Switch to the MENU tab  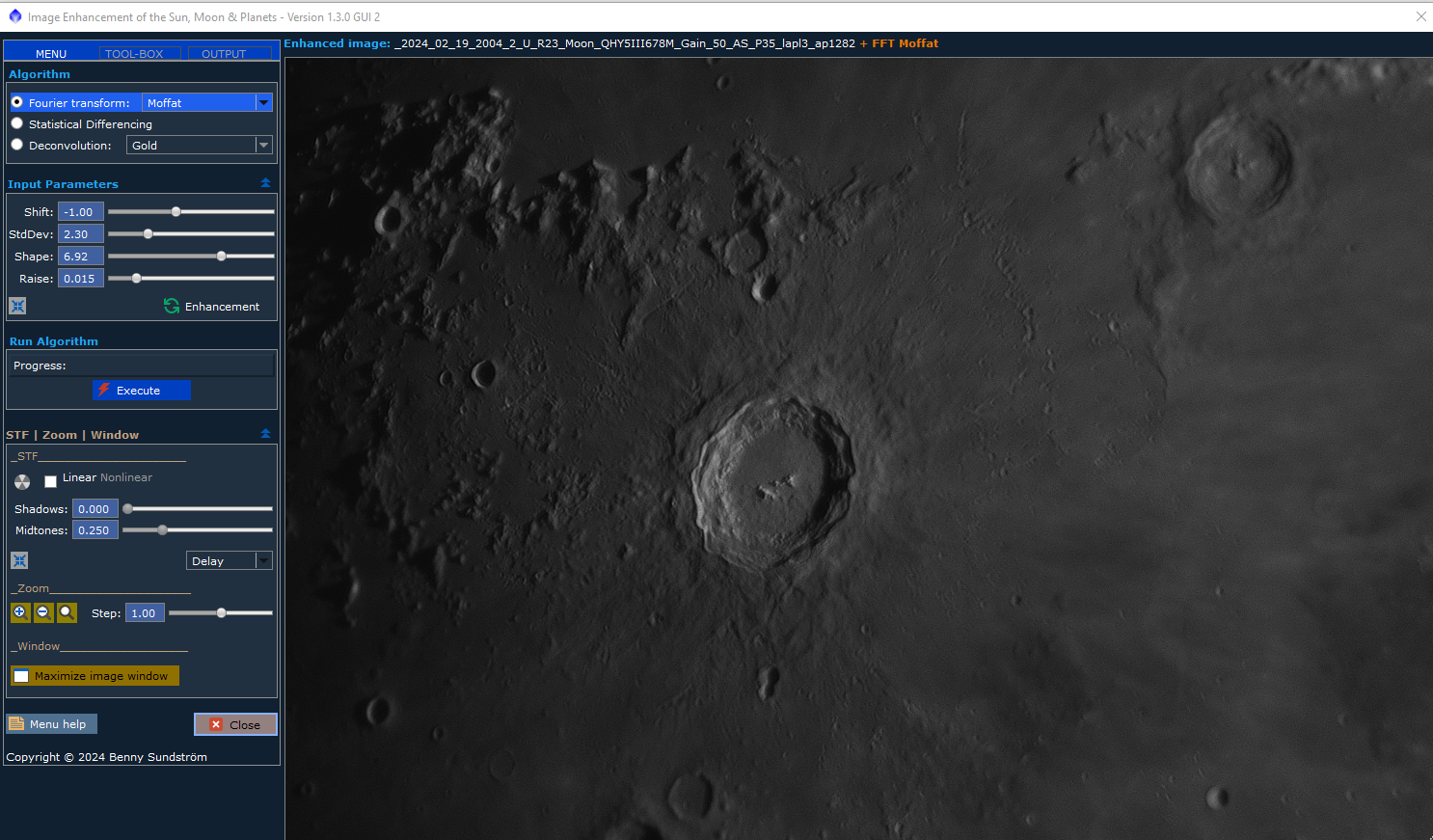[51, 54]
